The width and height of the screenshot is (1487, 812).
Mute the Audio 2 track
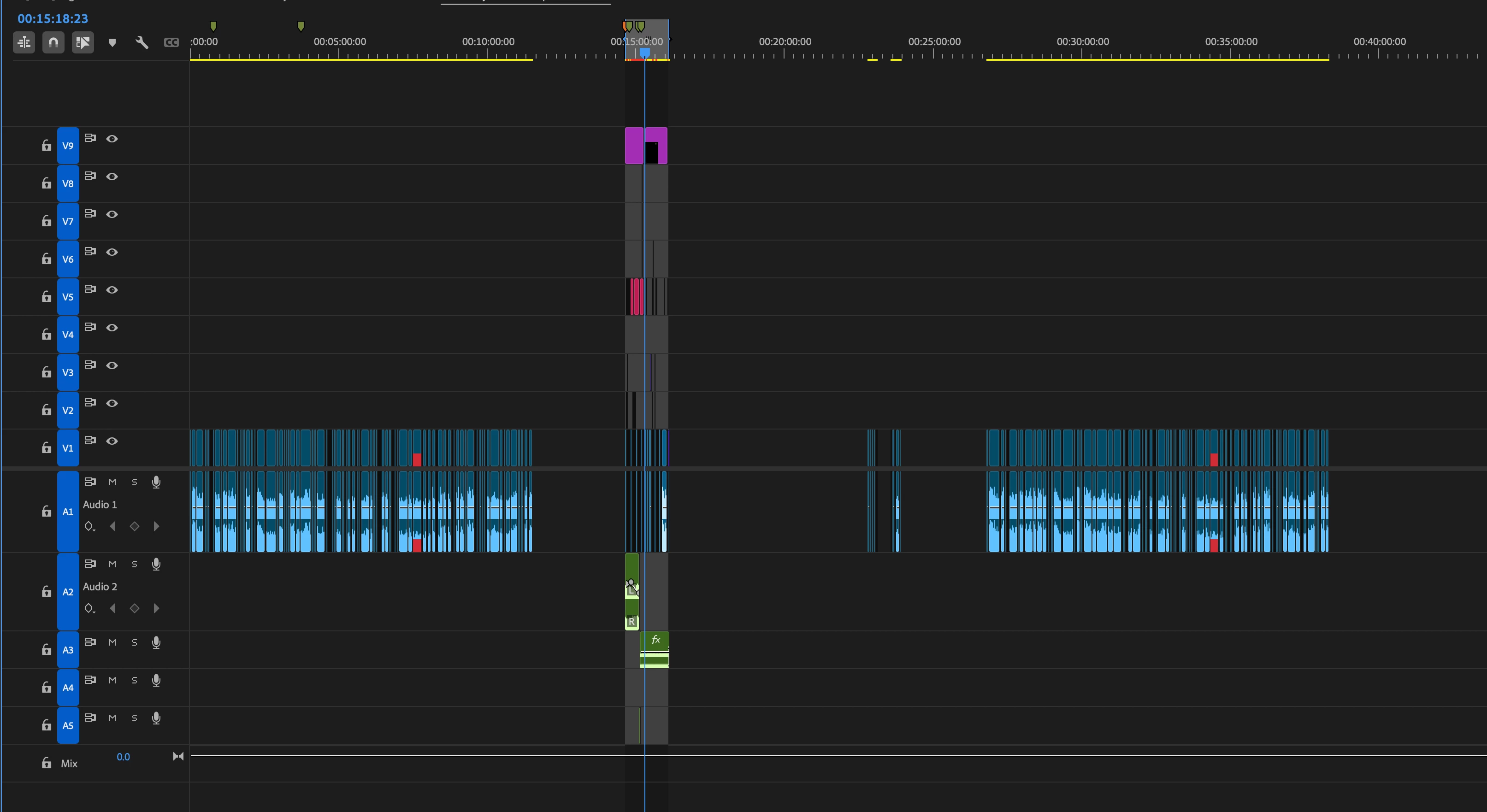tap(112, 564)
